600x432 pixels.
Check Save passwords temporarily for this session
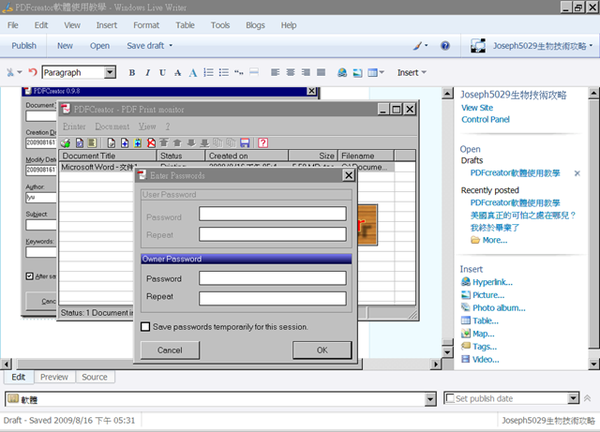[x=145, y=327]
